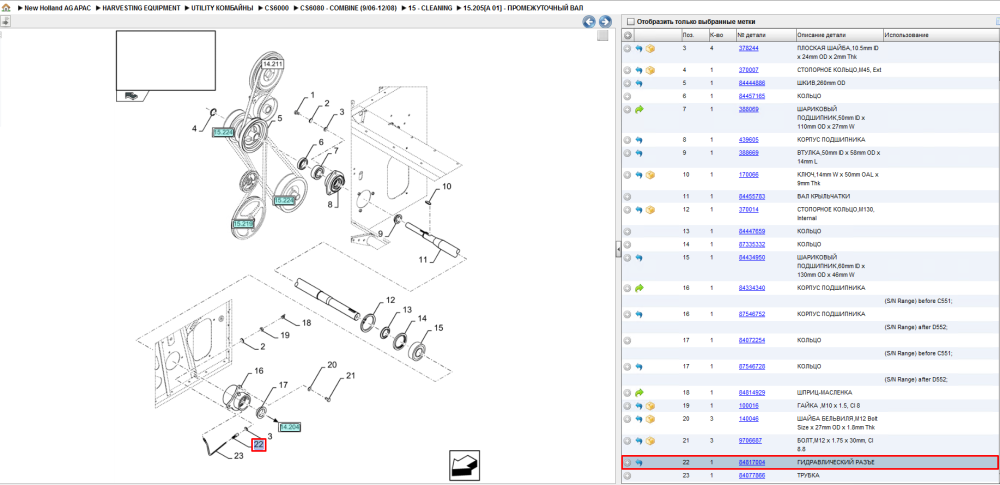Click the large arrow icon under the diagram
This screenshot has width=1000, height=485.
[464, 465]
